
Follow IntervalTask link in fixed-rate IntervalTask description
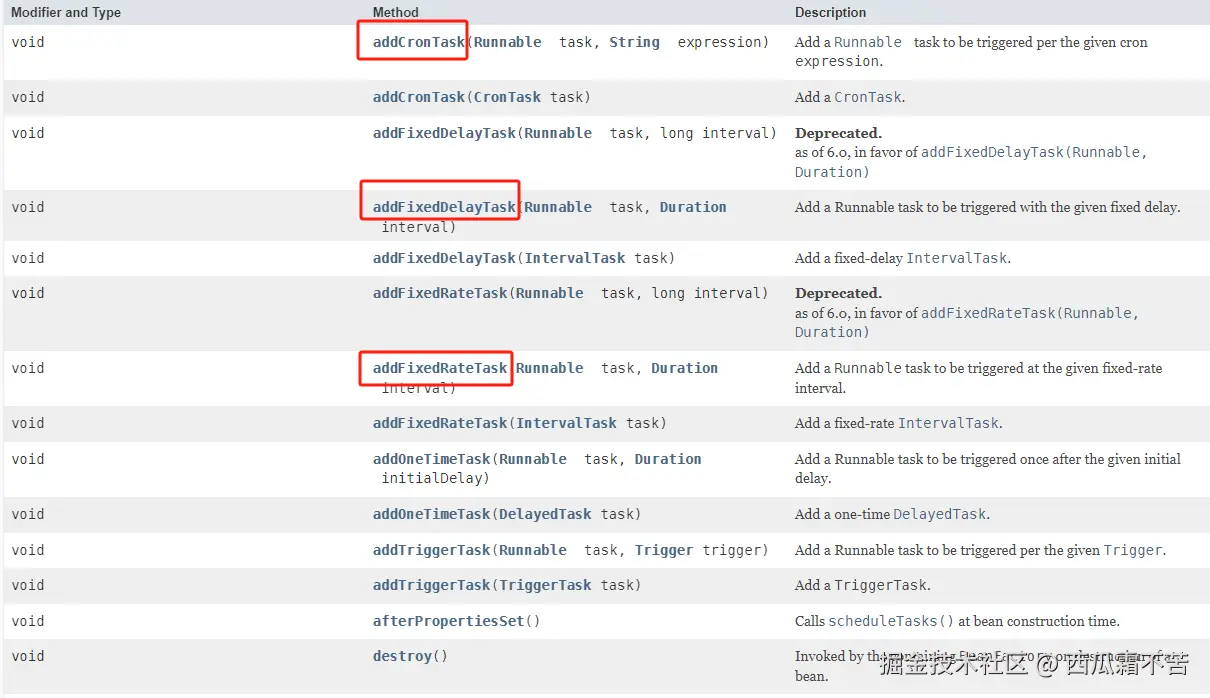pyautogui.click(x=948, y=423)
